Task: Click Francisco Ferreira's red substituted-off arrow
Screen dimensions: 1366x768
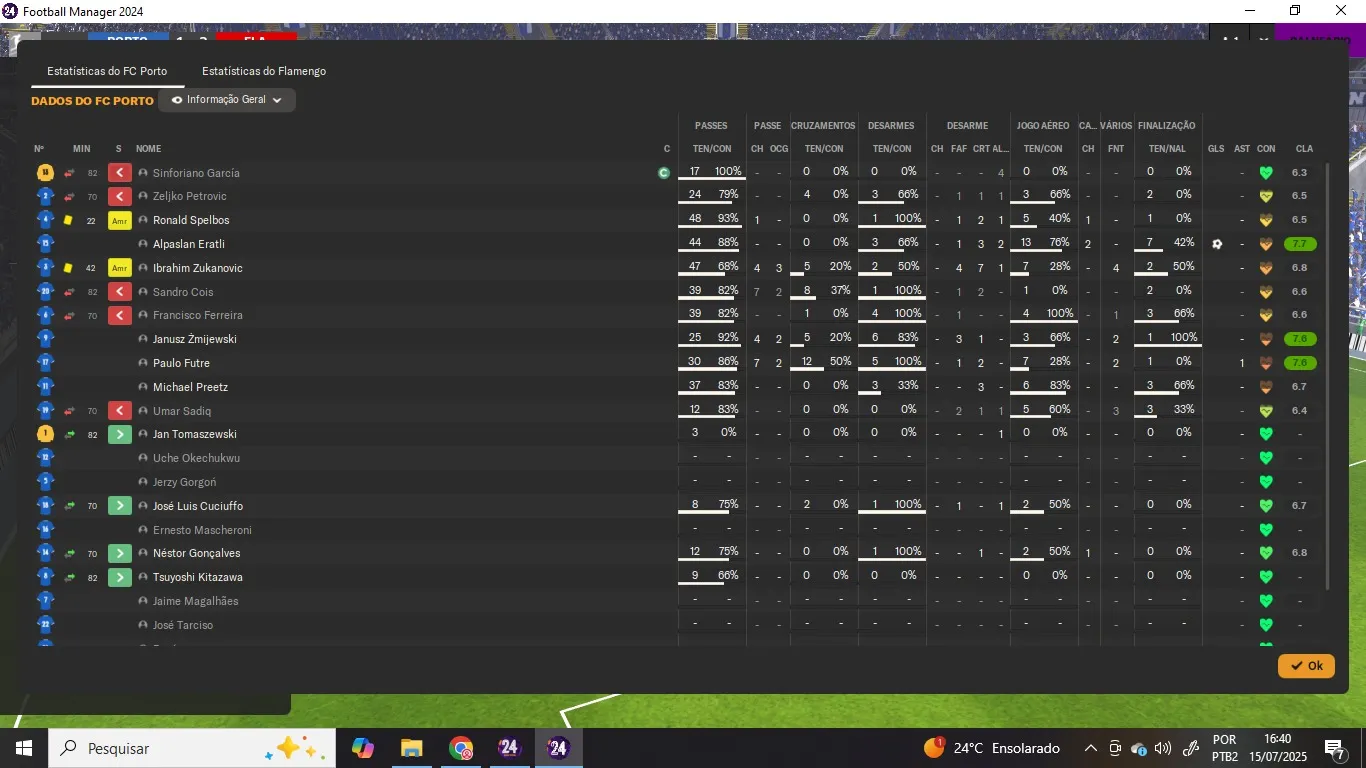Action: (x=120, y=315)
